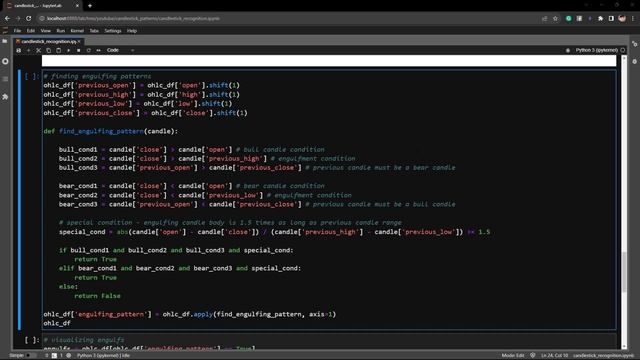Show the table of contents panel
640x360 pixels.
(5, 79)
